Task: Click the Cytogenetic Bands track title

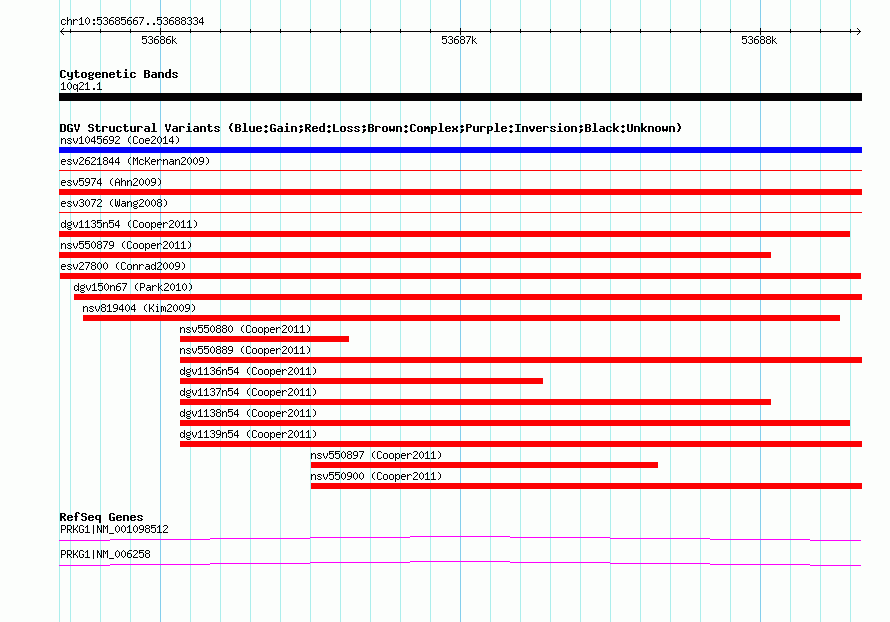Action: [119, 74]
